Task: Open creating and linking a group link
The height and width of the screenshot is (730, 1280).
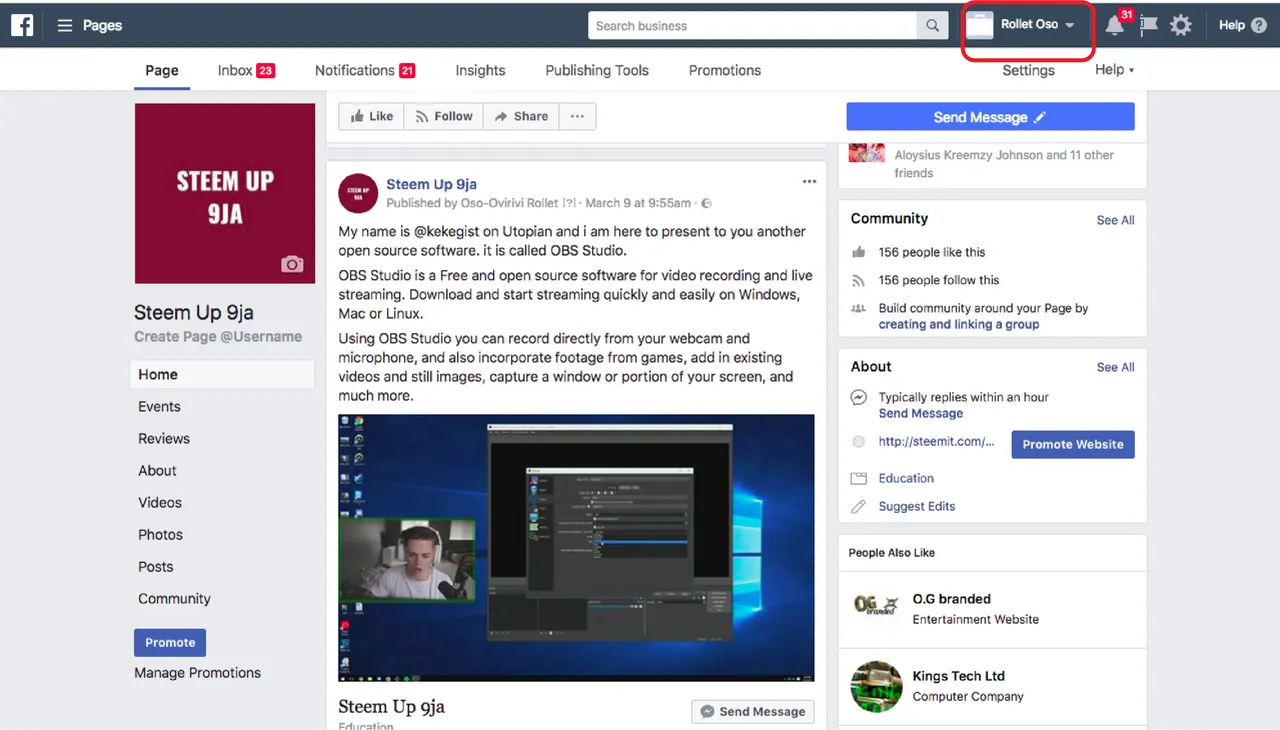Action: coord(958,324)
